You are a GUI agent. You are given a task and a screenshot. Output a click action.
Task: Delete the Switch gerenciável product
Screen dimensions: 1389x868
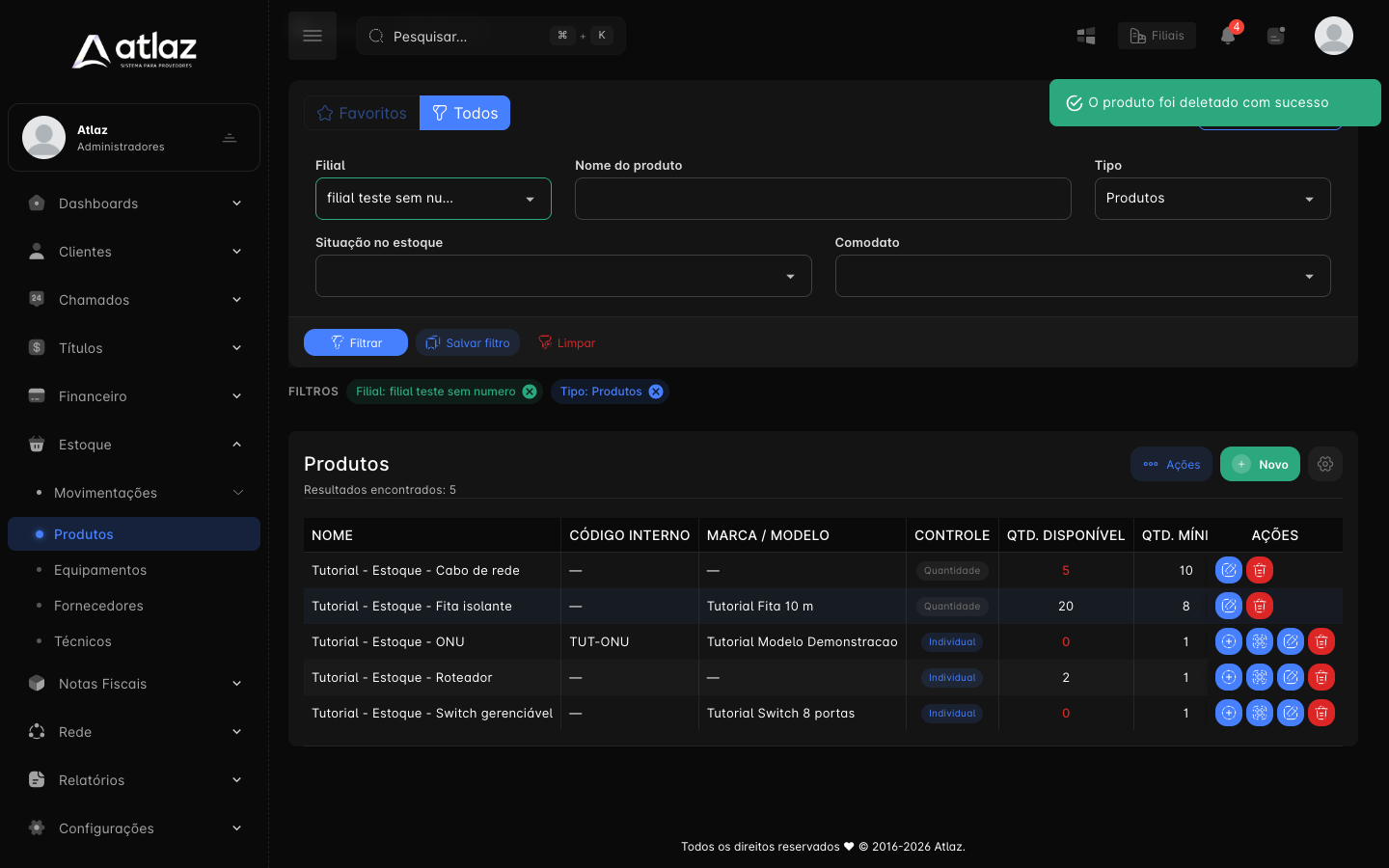tap(1321, 713)
